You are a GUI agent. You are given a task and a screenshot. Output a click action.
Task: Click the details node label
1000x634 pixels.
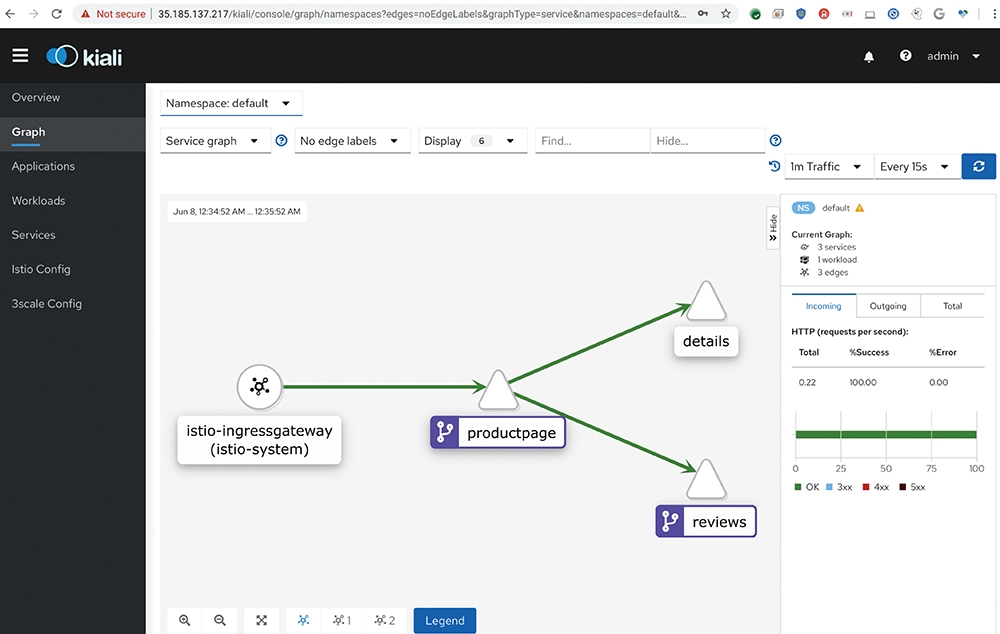coord(706,341)
